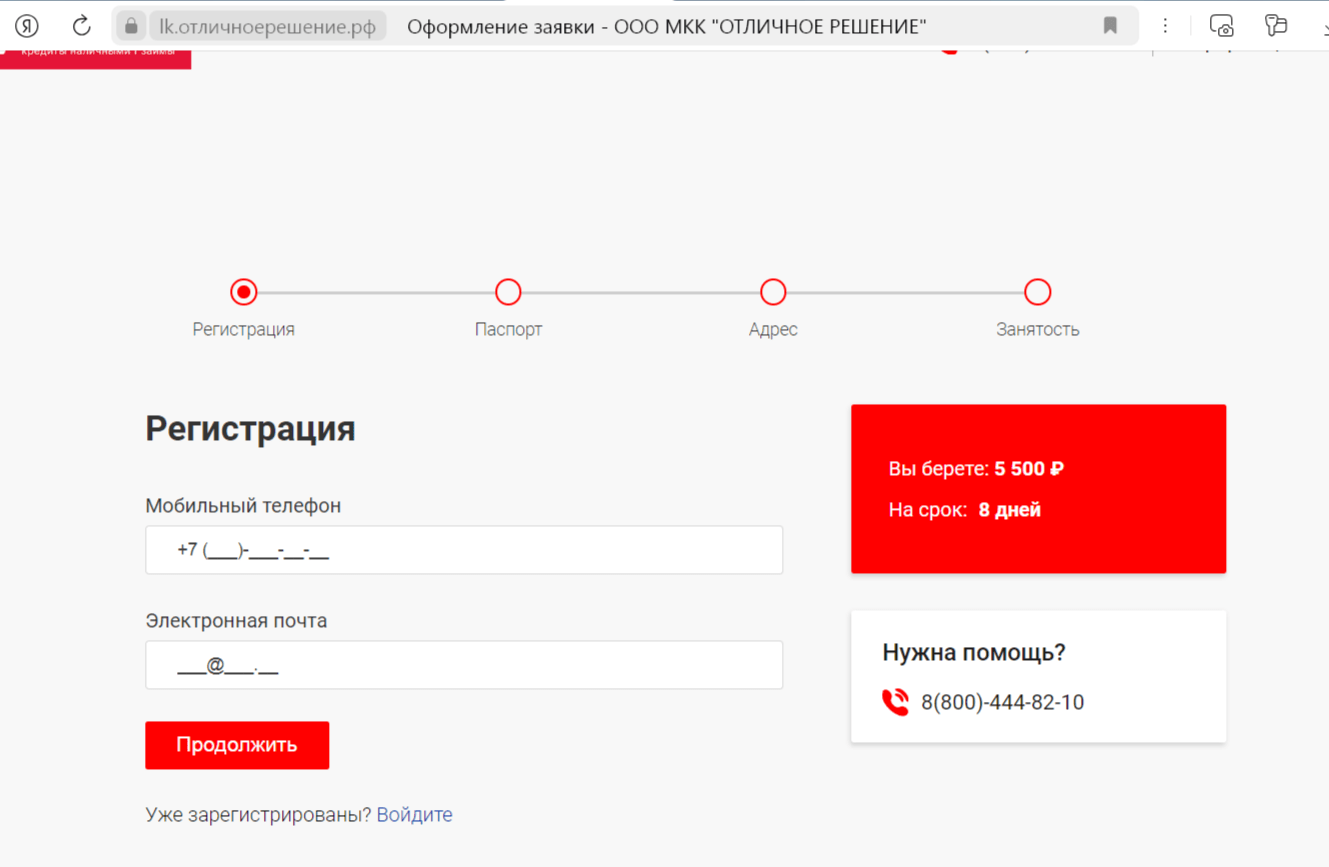Bookmark the page with the flag icon
This screenshot has width=1329, height=867.
(x=1110, y=26)
